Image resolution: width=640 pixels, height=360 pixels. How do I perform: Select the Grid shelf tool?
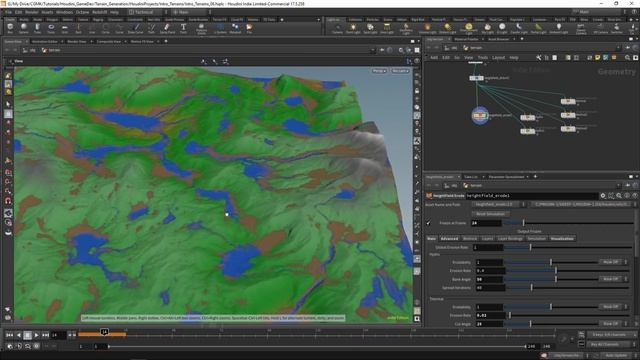point(64,28)
